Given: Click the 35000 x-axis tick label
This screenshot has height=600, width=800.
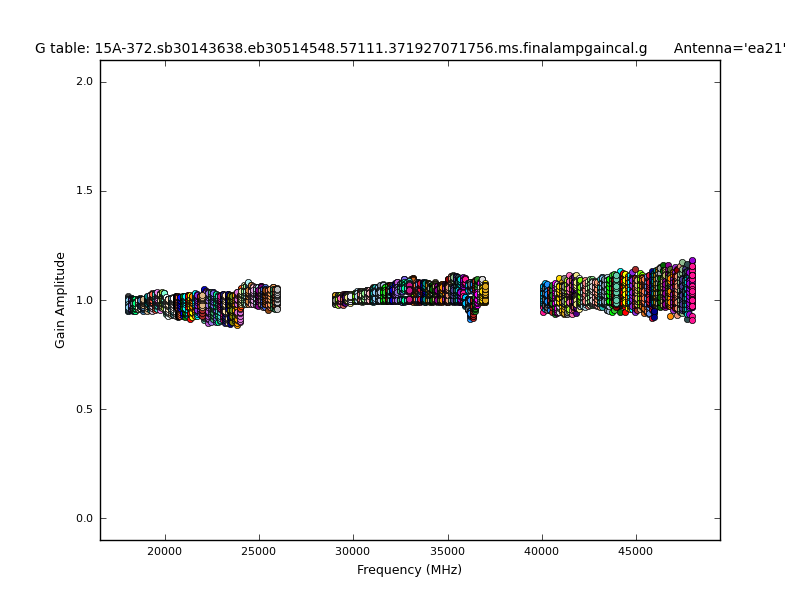Looking at the screenshot, I should pos(447,551).
